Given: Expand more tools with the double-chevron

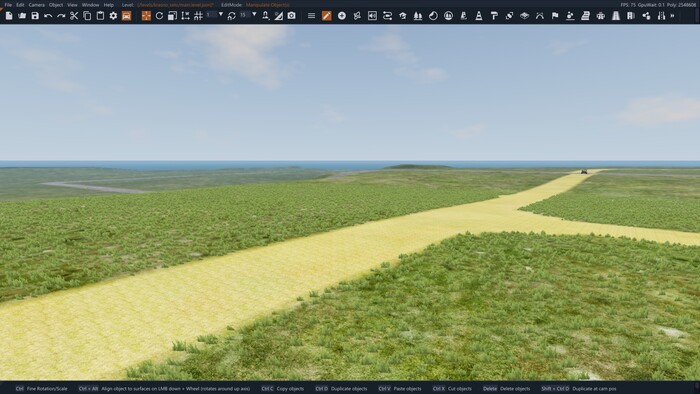Looking at the screenshot, I should pos(673,16).
